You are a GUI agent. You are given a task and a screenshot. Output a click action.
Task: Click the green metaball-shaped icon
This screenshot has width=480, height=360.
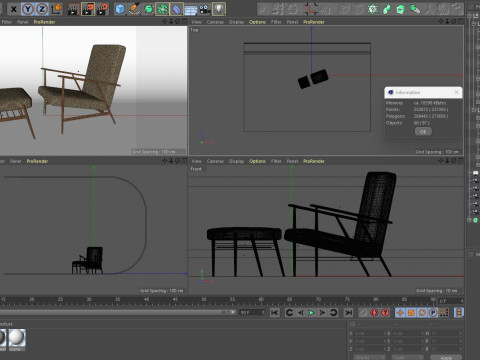[387, 9]
